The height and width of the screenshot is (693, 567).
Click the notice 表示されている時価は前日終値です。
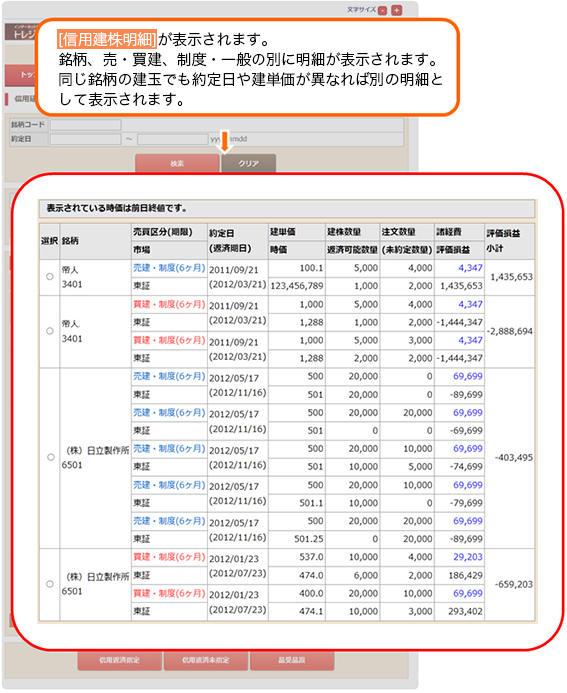pyautogui.click(x=117, y=208)
